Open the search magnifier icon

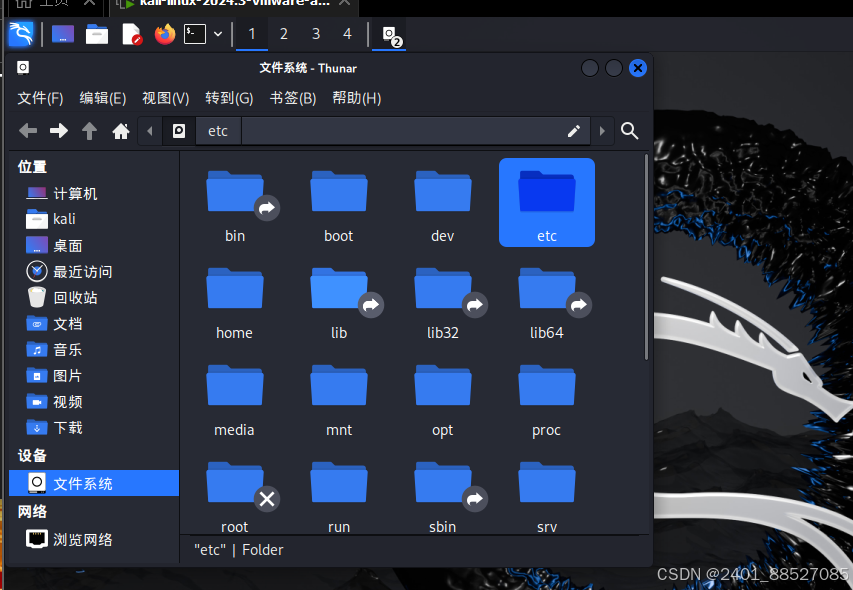point(629,131)
